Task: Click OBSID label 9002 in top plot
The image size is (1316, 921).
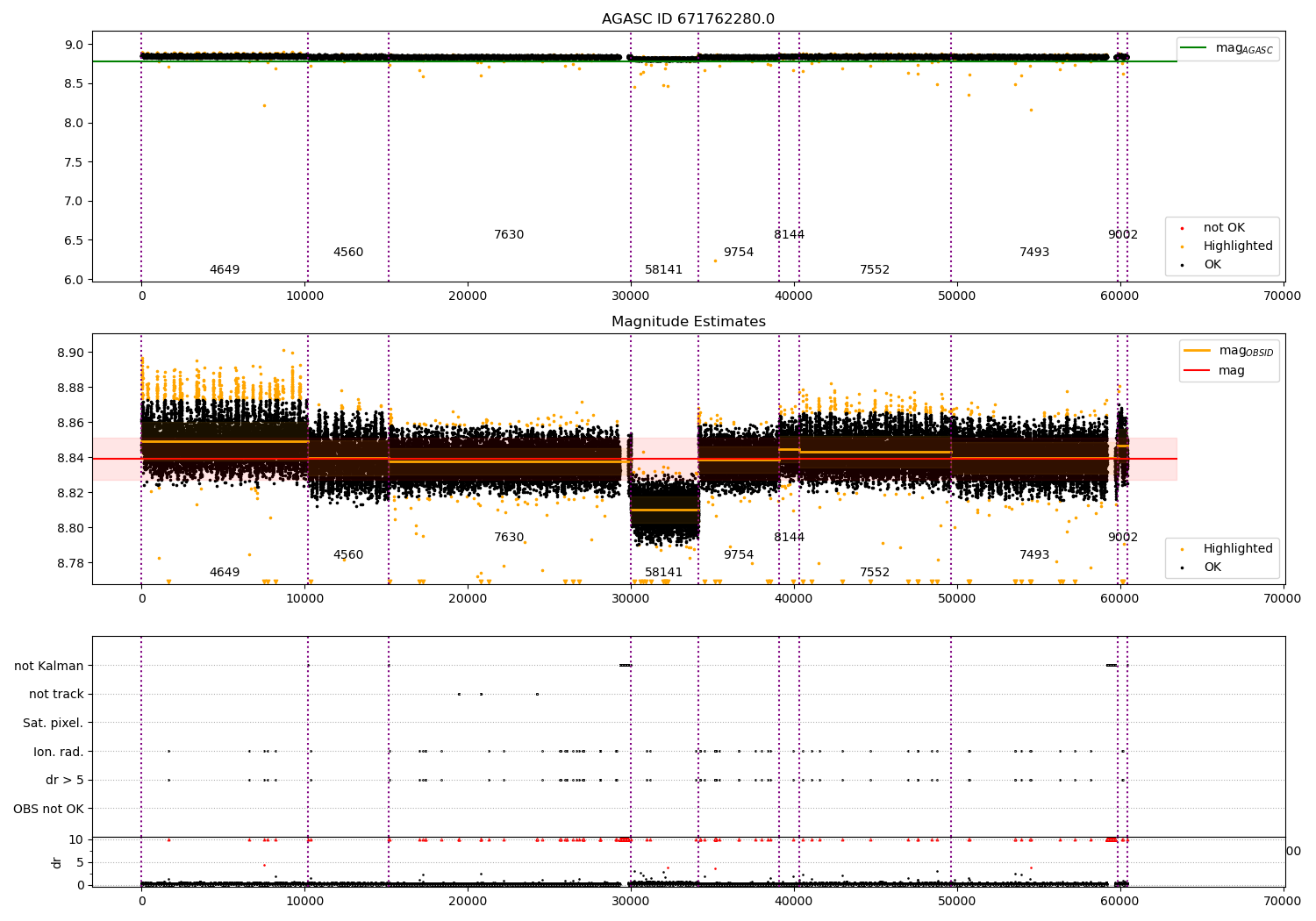Action: click(1123, 235)
